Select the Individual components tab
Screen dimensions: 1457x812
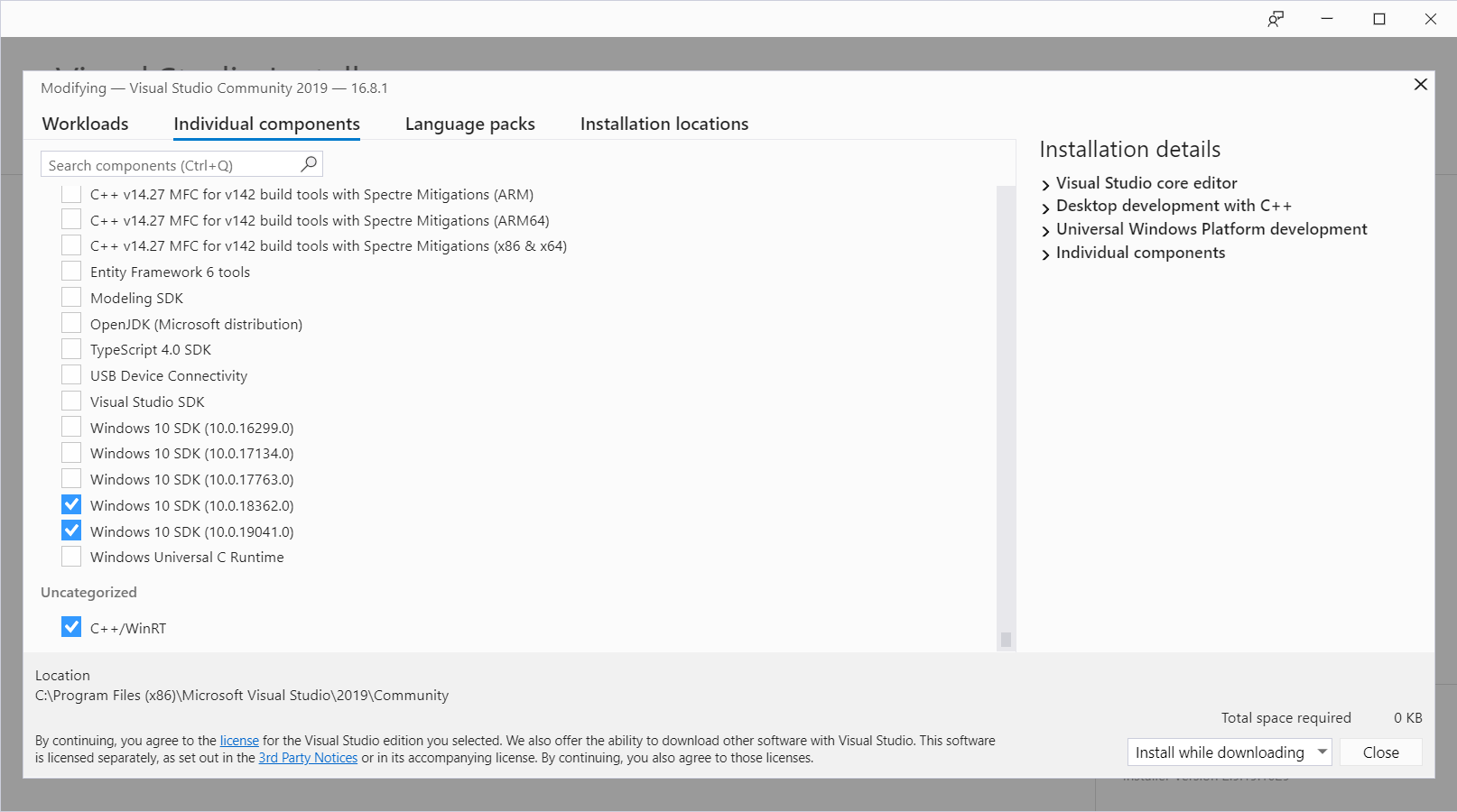pos(266,124)
